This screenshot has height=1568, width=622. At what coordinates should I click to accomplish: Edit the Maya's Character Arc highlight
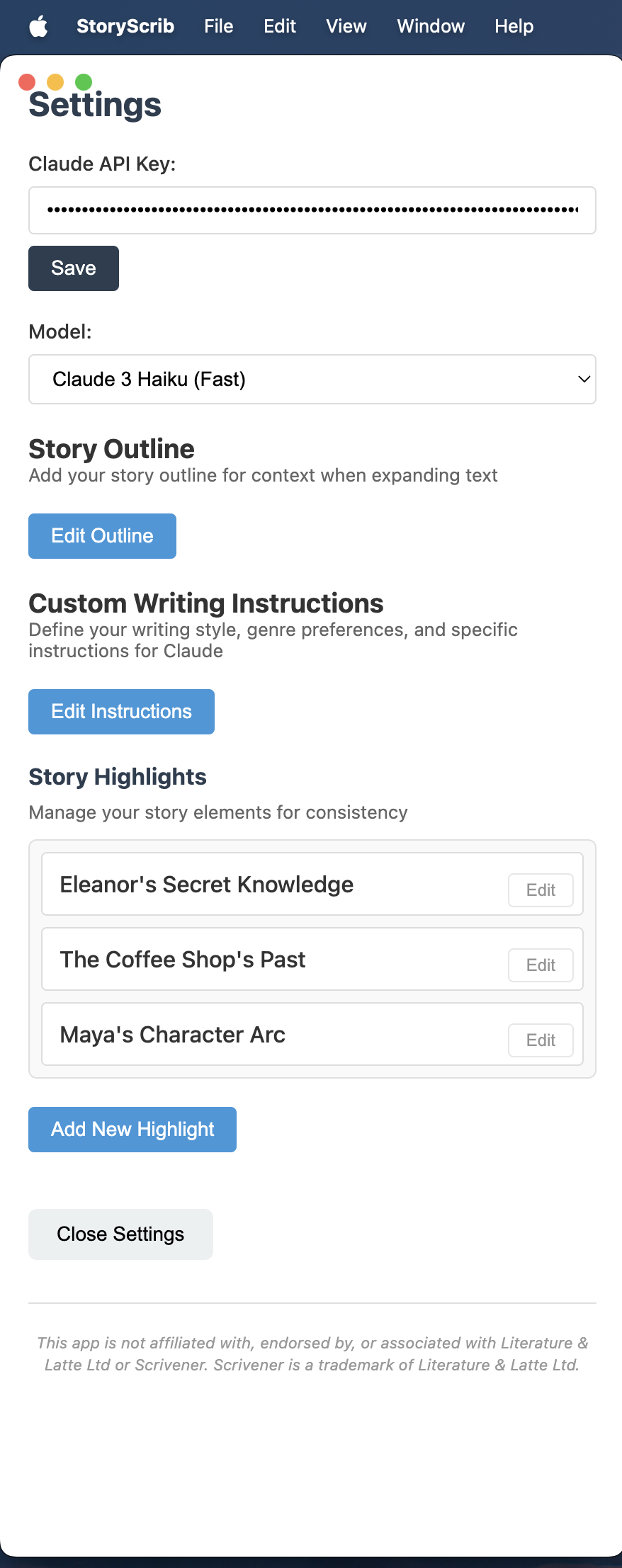pos(541,1040)
